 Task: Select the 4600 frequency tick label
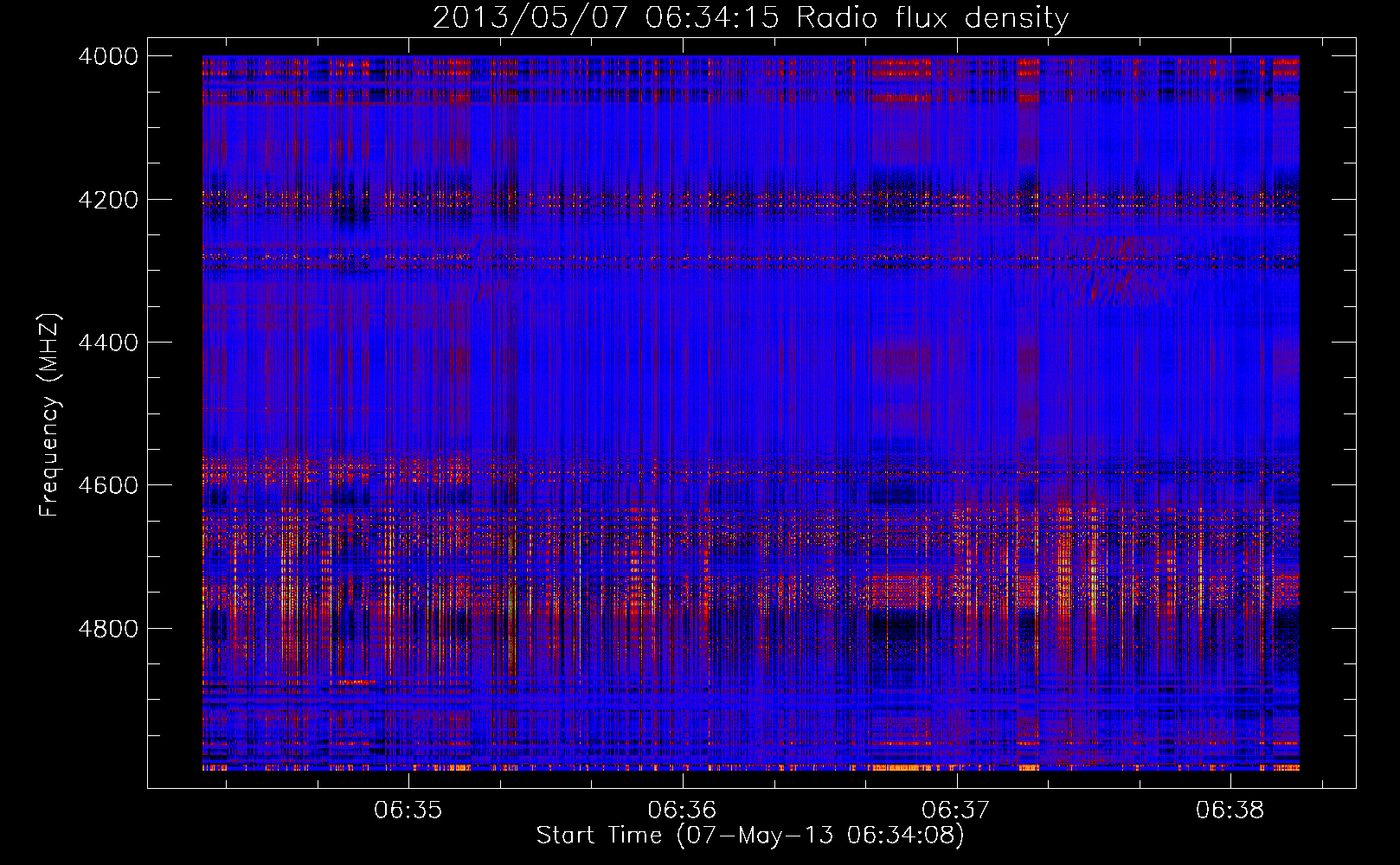[108, 485]
